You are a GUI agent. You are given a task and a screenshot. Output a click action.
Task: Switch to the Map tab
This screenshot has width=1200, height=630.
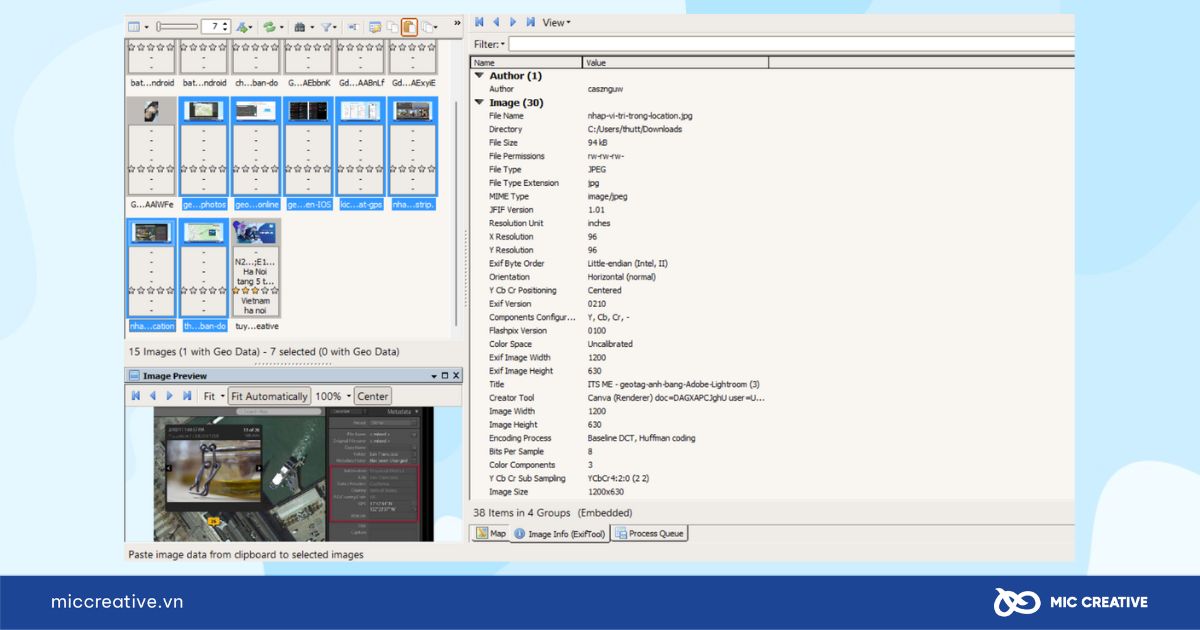[x=490, y=534]
